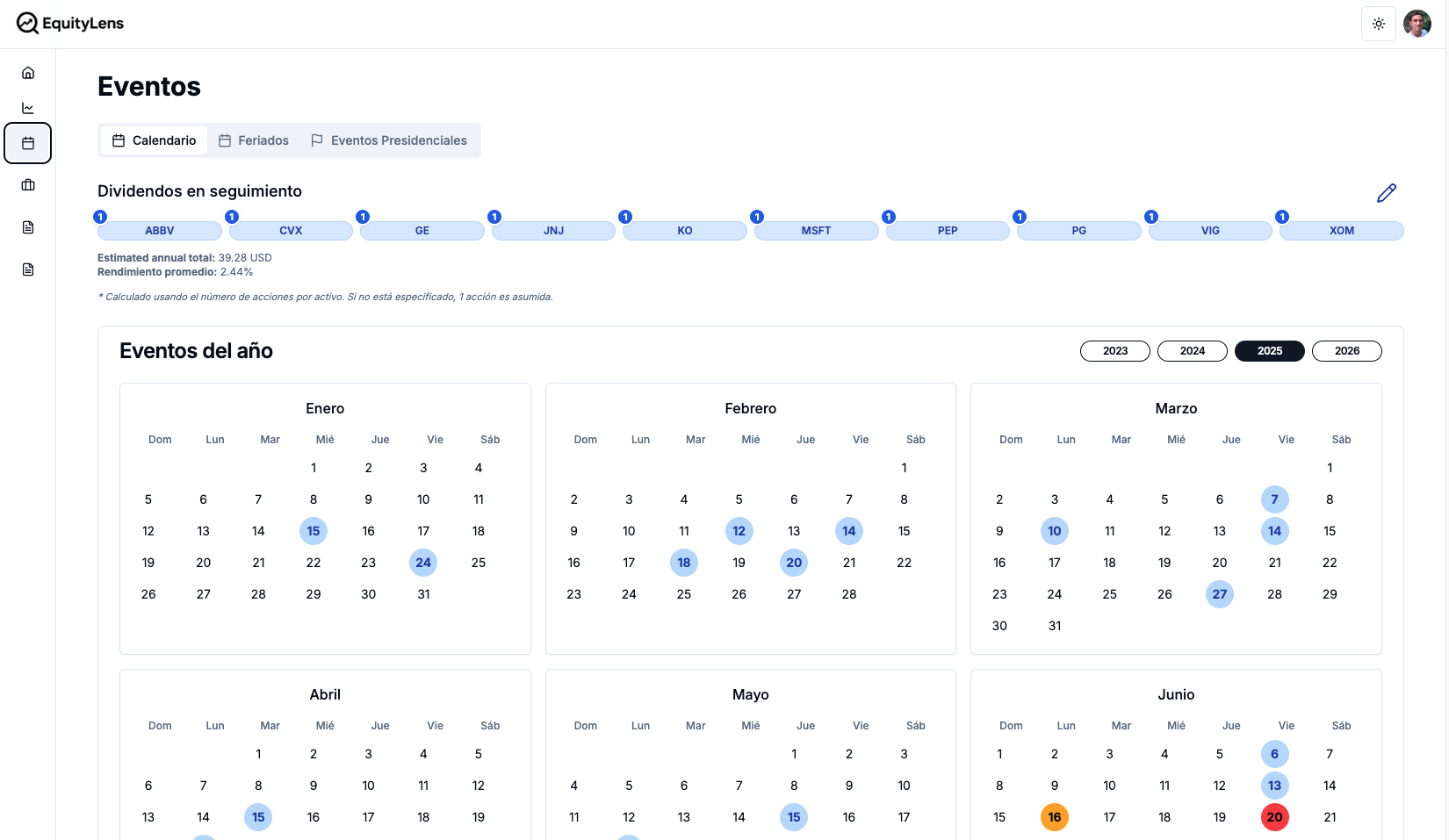Open the line chart sidebar icon
Viewport: 1449px width, 840px height.
pos(28,108)
